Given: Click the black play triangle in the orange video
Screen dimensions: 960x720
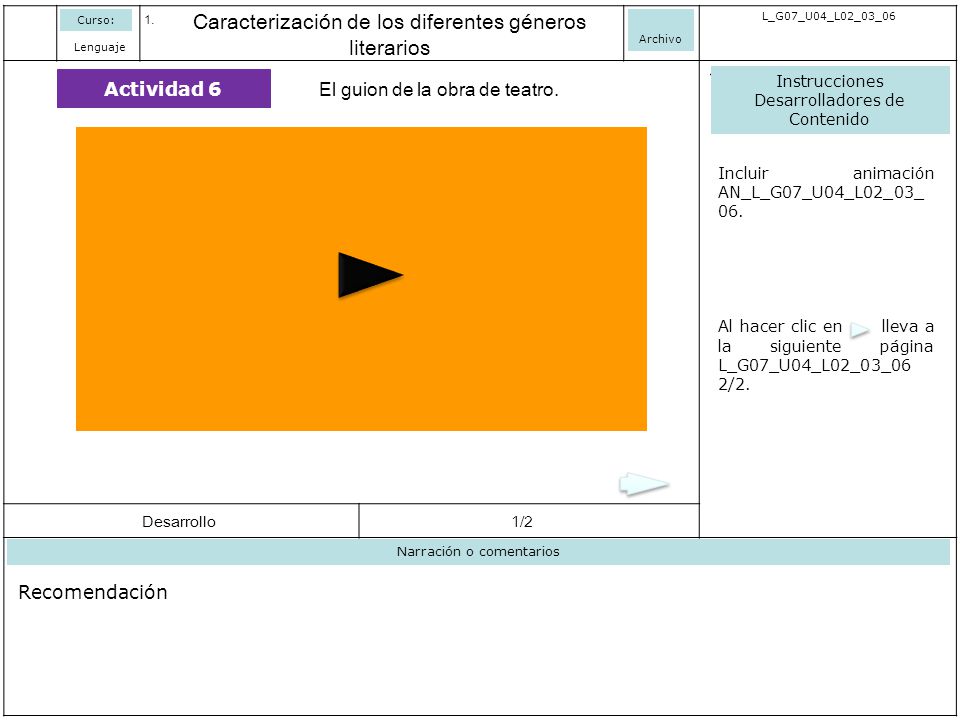Looking at the screenshot, I should pos(369,275).
